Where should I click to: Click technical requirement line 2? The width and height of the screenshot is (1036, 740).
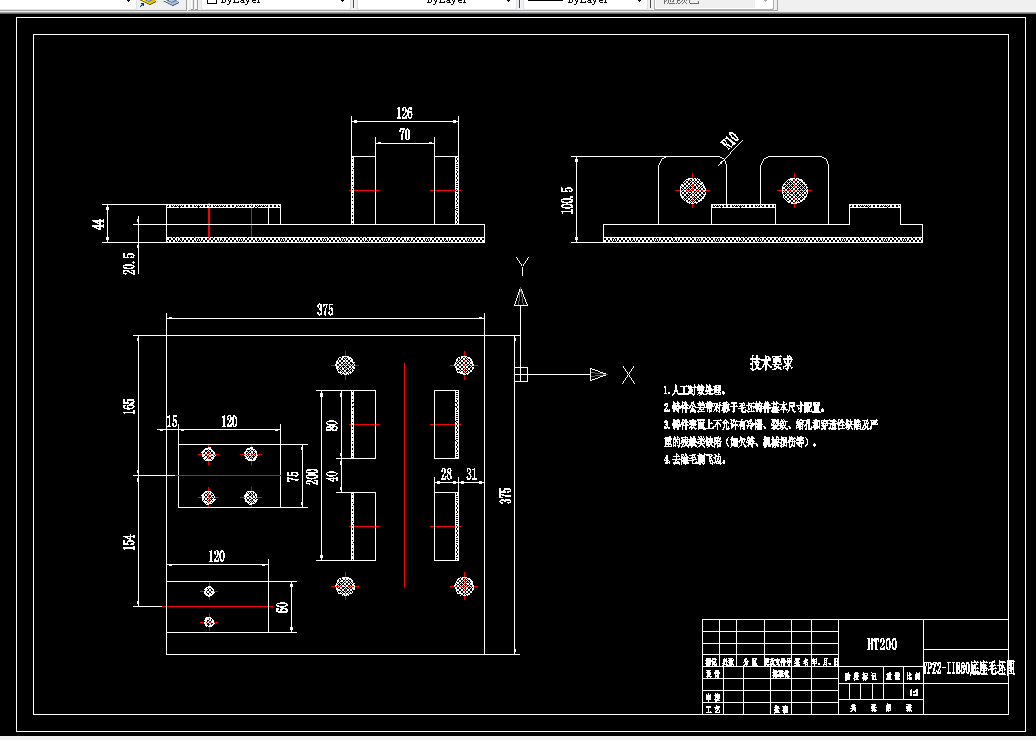tap(745, 408)
